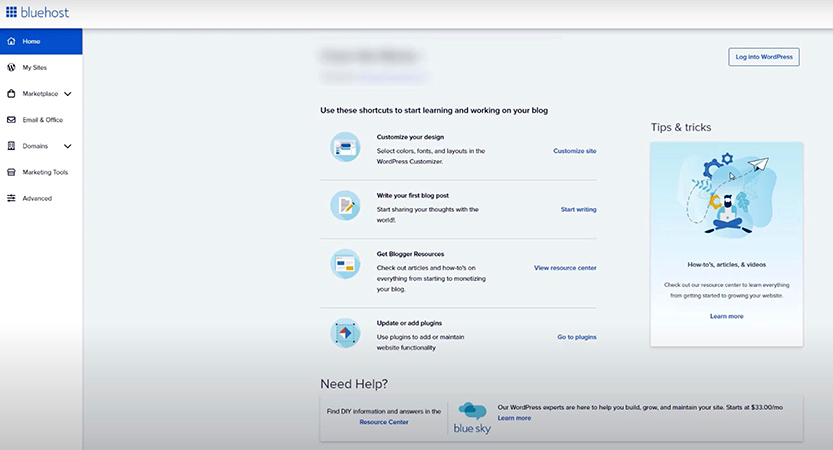Click the Home house icon in sidebar
This screenshot has height=450, width=833.
[11, 41]
